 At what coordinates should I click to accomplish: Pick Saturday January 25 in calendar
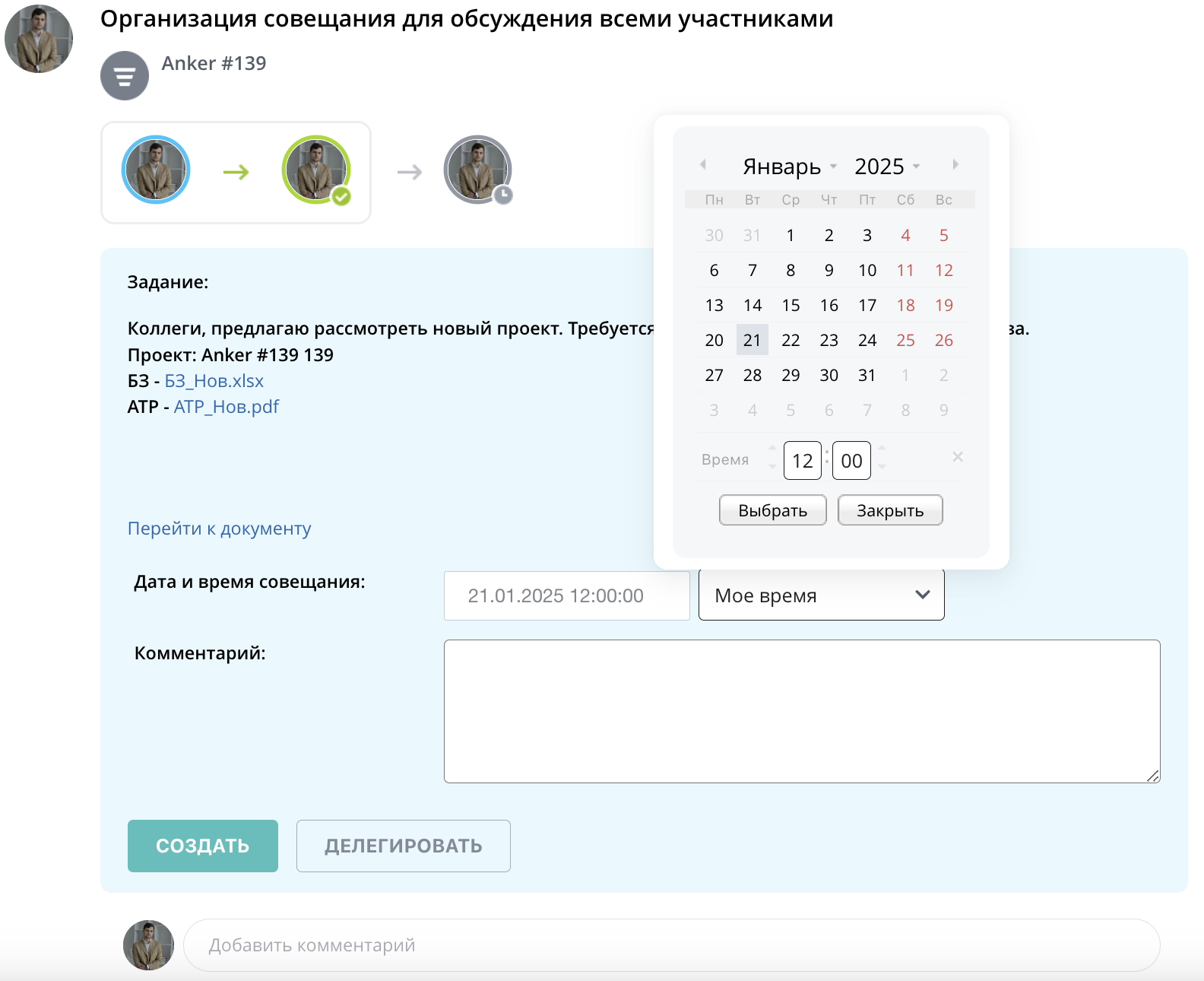(x=905, y=340)
